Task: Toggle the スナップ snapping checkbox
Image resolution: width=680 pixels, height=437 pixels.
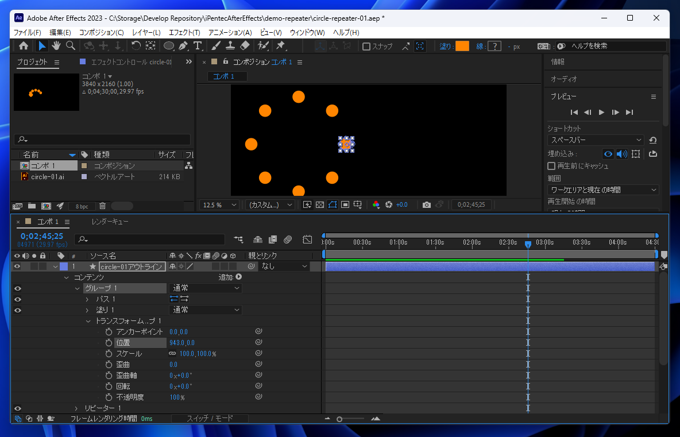Action: [x=366, y=46]
